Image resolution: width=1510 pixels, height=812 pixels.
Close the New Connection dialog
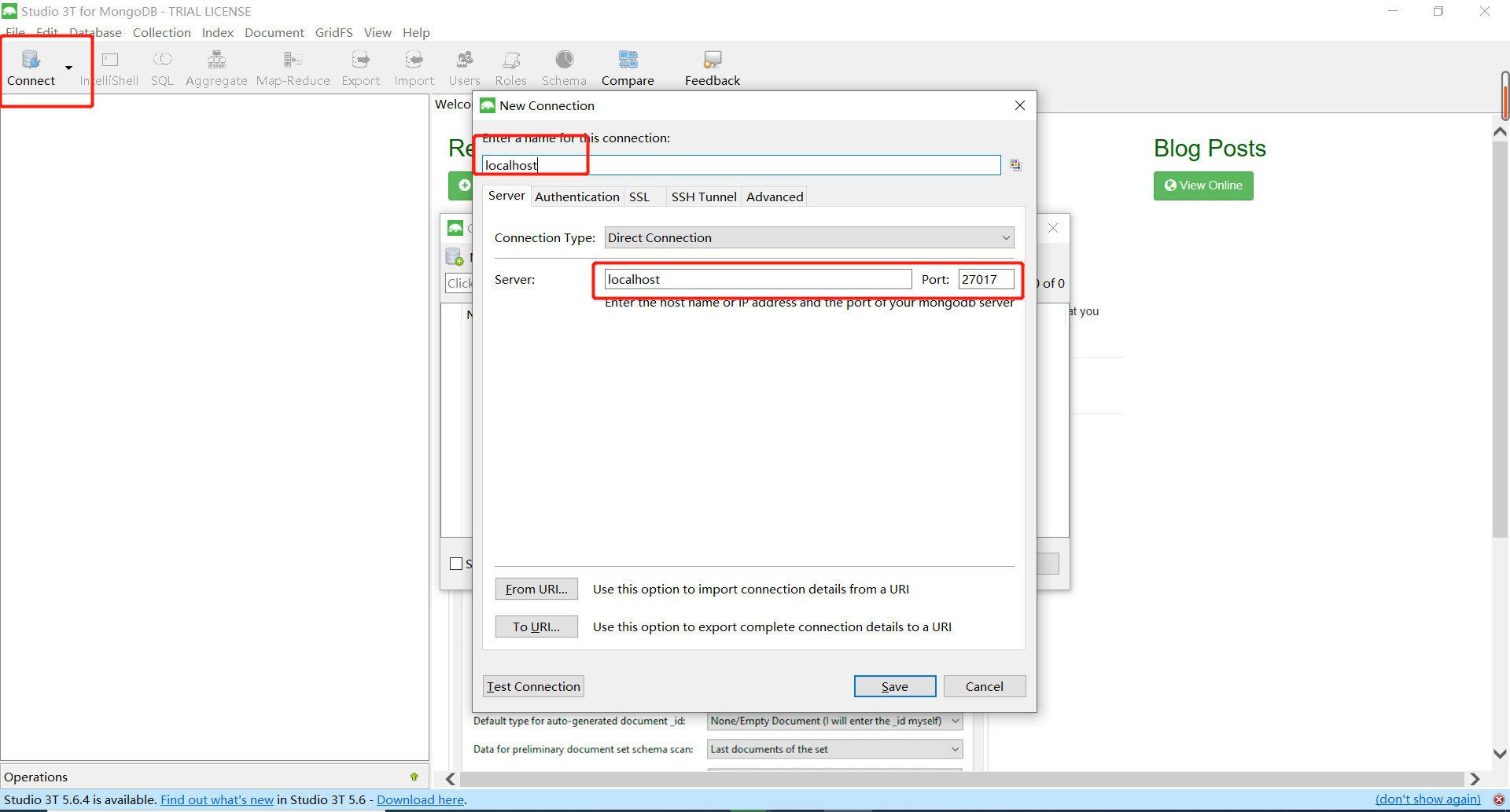point(1019,105)
